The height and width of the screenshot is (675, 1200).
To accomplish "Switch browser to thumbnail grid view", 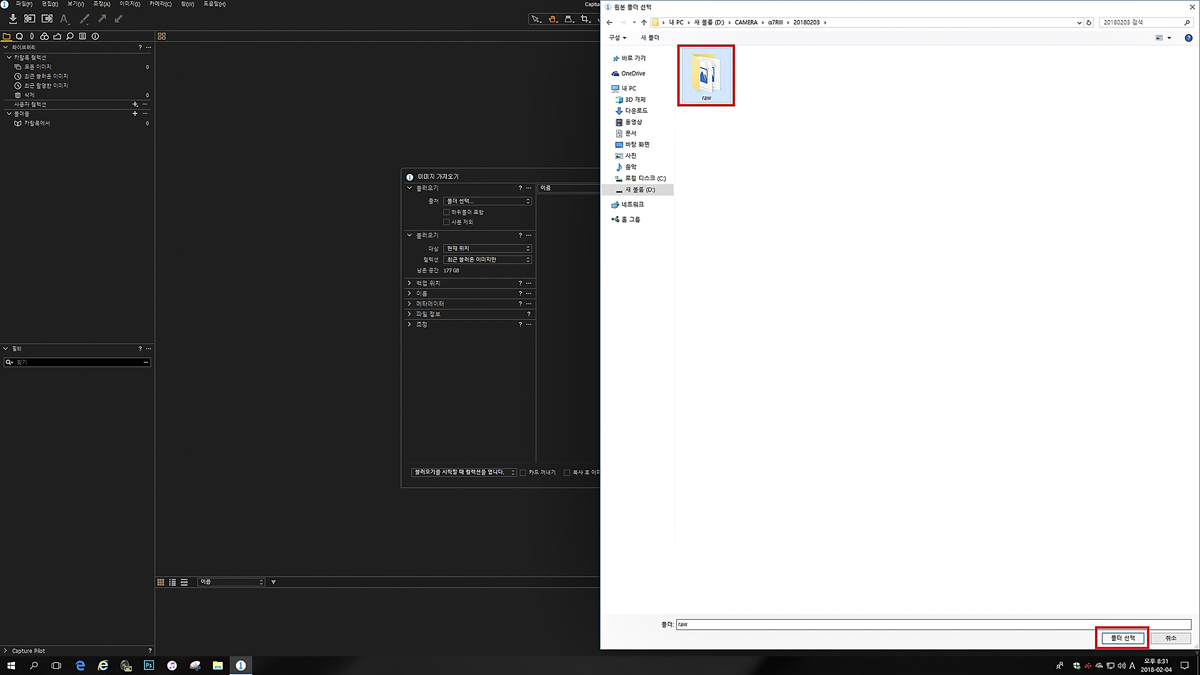I will click(x=161, y=582).
